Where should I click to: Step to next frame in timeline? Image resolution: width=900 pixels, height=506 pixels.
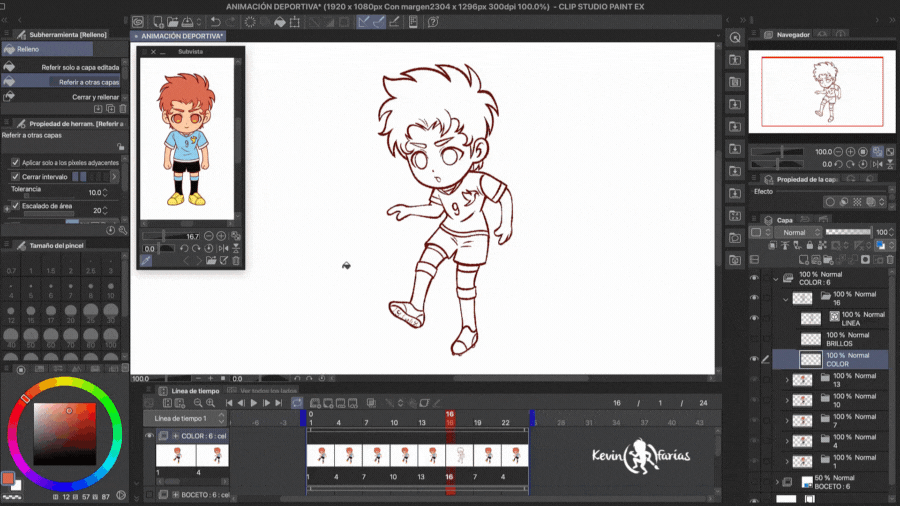[x=266, y=403]
